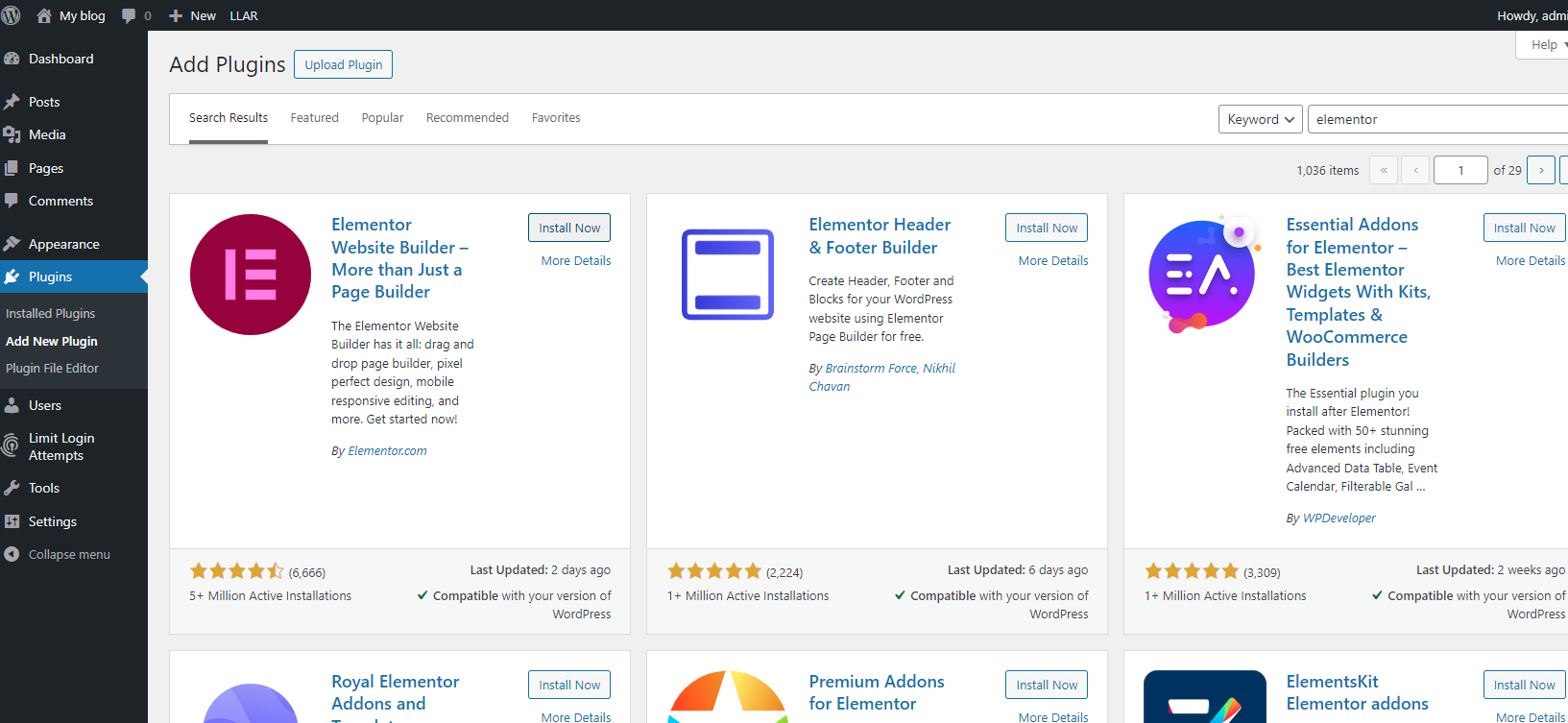Open the Pages icon in sidebar
This screenshot has width=1568, height=723.
click(12, 168)
